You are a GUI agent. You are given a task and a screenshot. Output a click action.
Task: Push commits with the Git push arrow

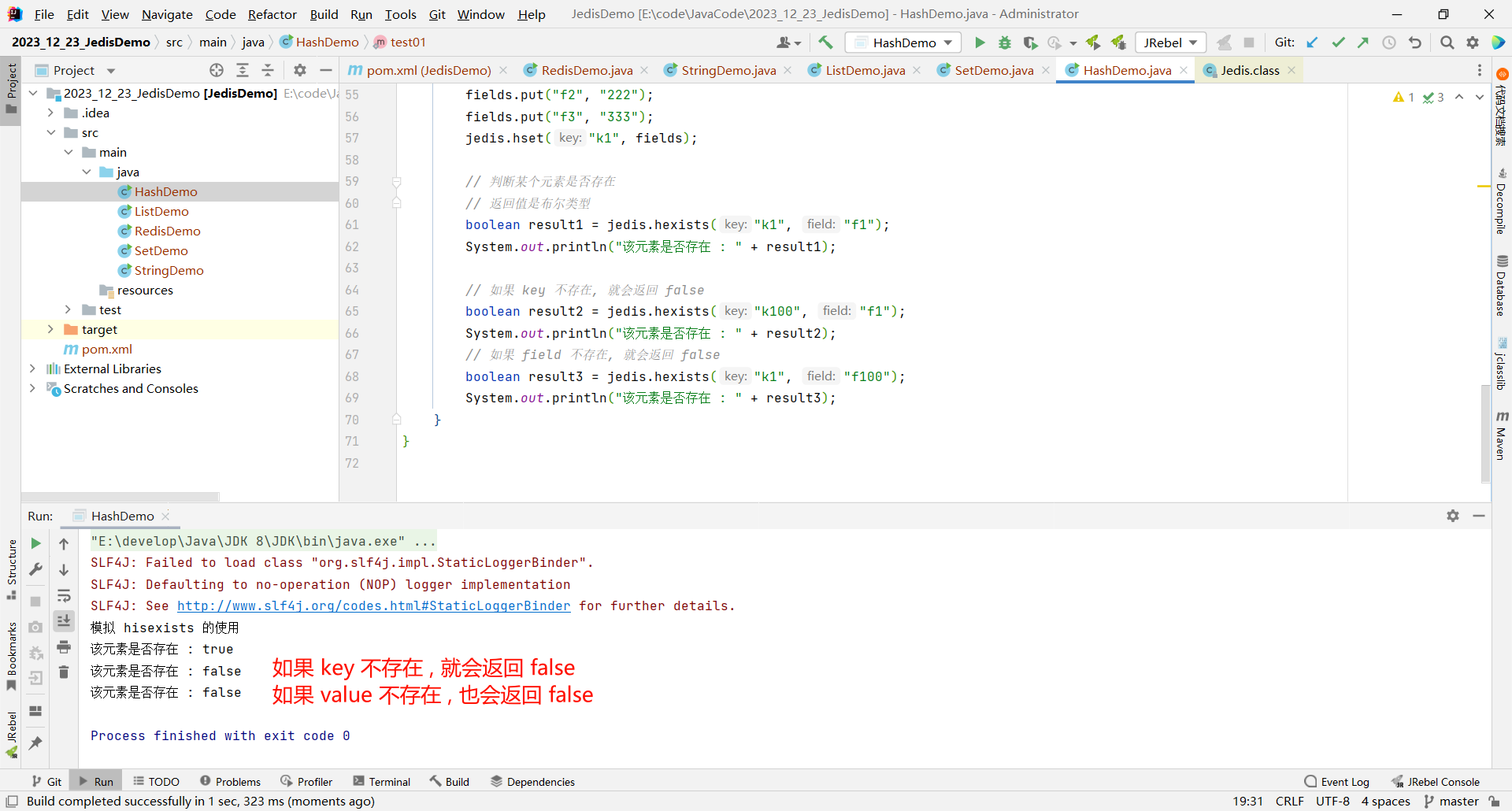pos(1363,43)
